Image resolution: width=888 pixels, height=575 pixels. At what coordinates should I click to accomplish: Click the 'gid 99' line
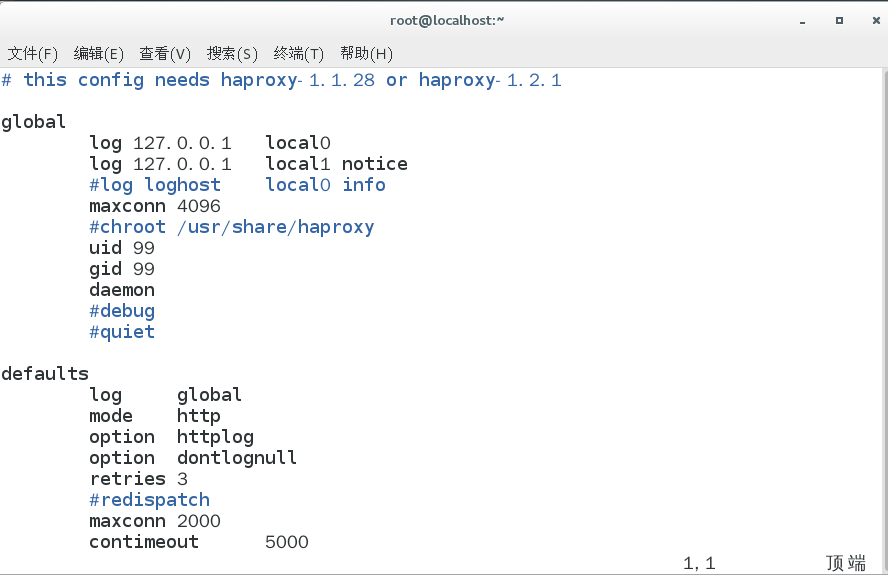122,269
